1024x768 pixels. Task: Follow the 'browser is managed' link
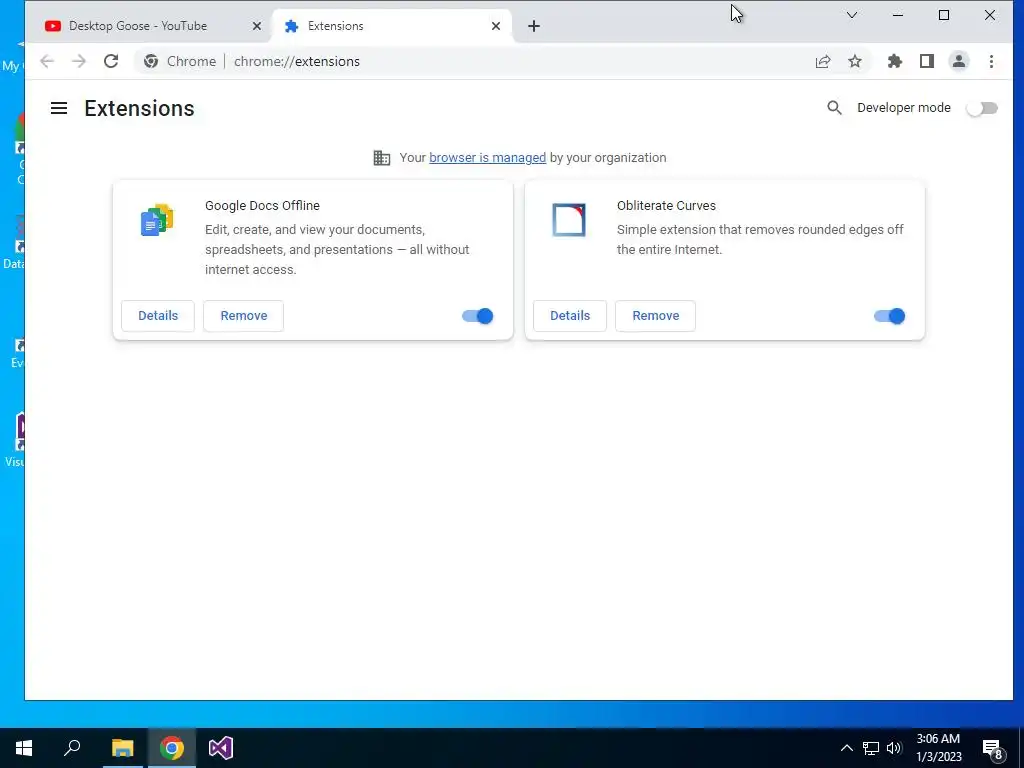[487, 157]
